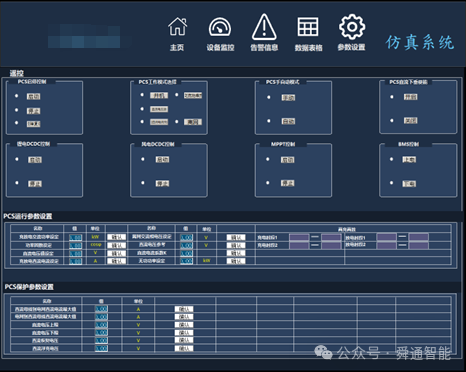The width and height of the screenshot is (466, 372).
Task: Select 启动 in 锂电DCDC控制 group
Action: (x=35, y=160)
